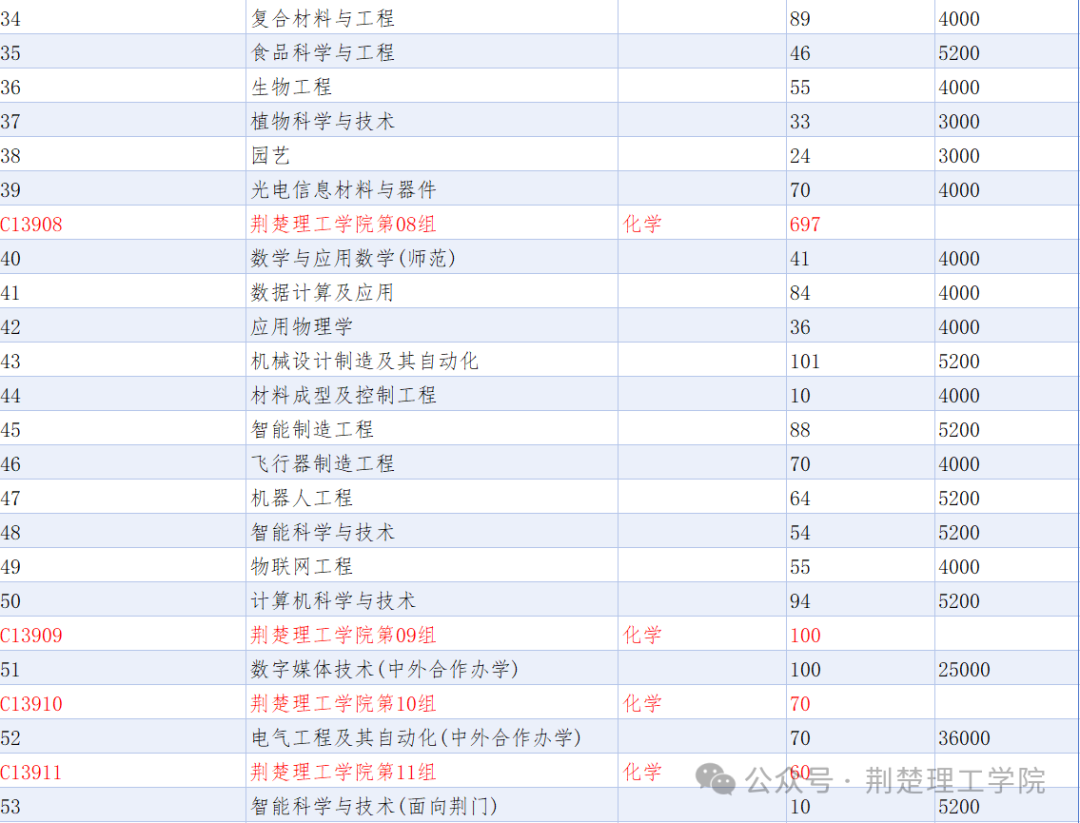Select the number 54 in row 48
The image size is (1080, 823).
[x=800, y=532]
